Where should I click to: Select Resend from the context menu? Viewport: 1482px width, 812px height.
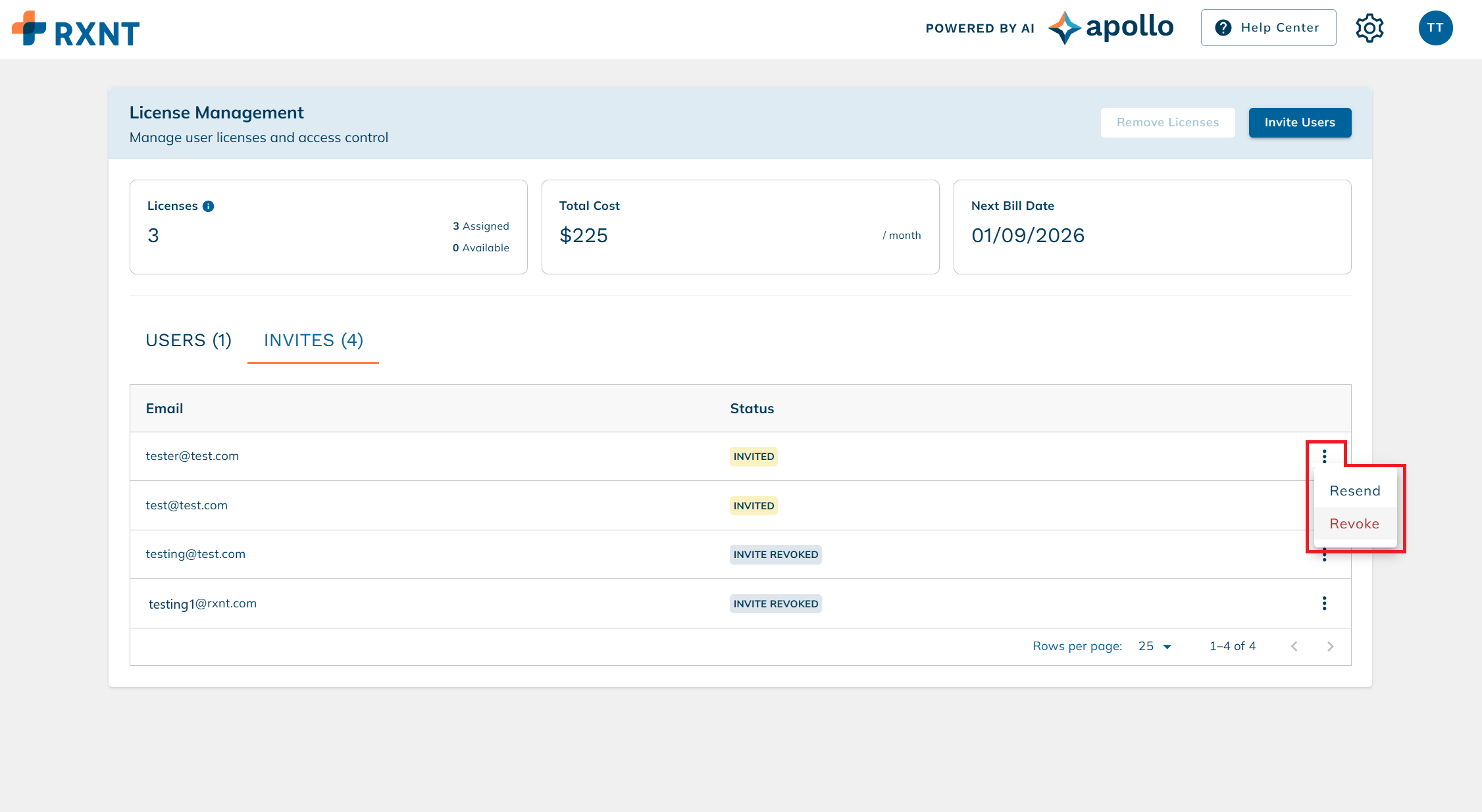[1355, 490]
